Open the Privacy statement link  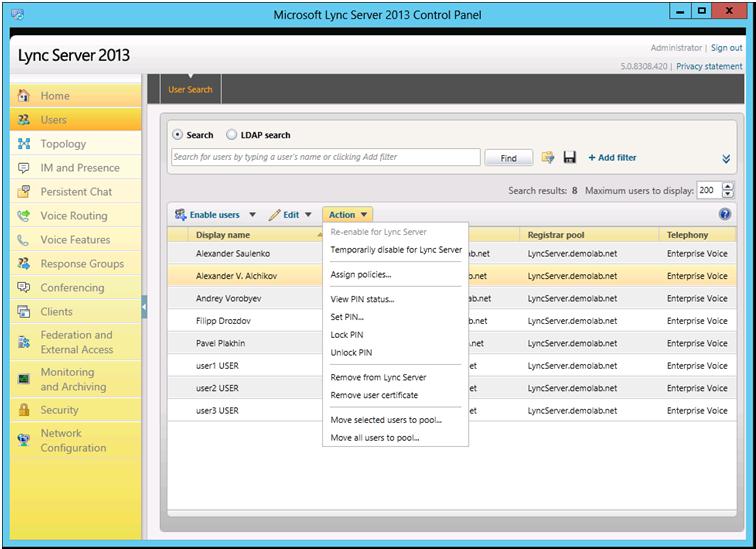tap(709, 67)
